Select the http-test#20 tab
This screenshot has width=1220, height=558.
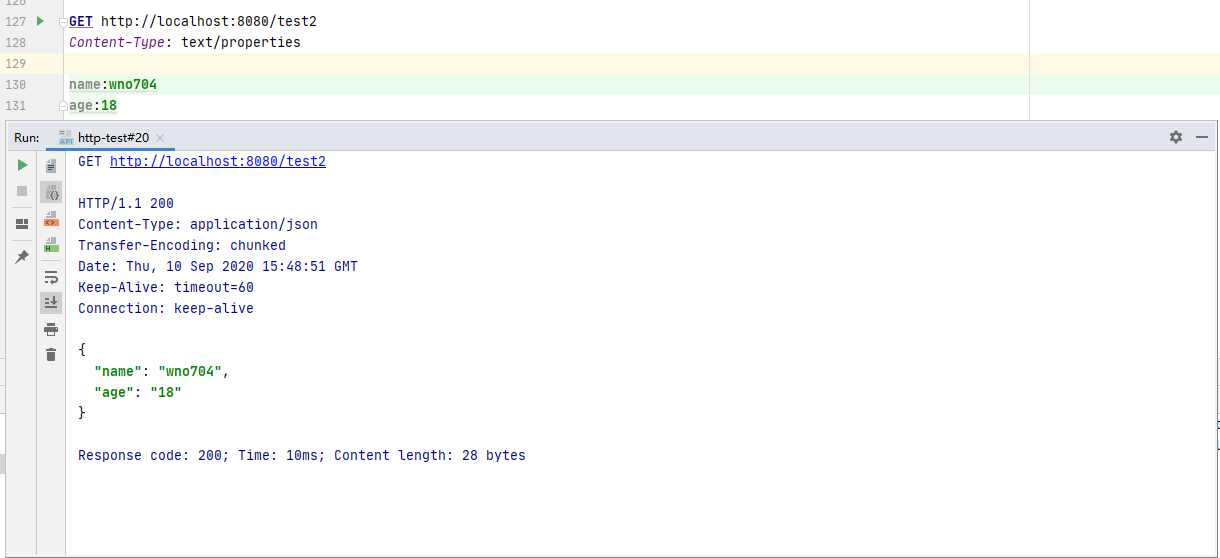pyautogui.click(x=112, y=138)
